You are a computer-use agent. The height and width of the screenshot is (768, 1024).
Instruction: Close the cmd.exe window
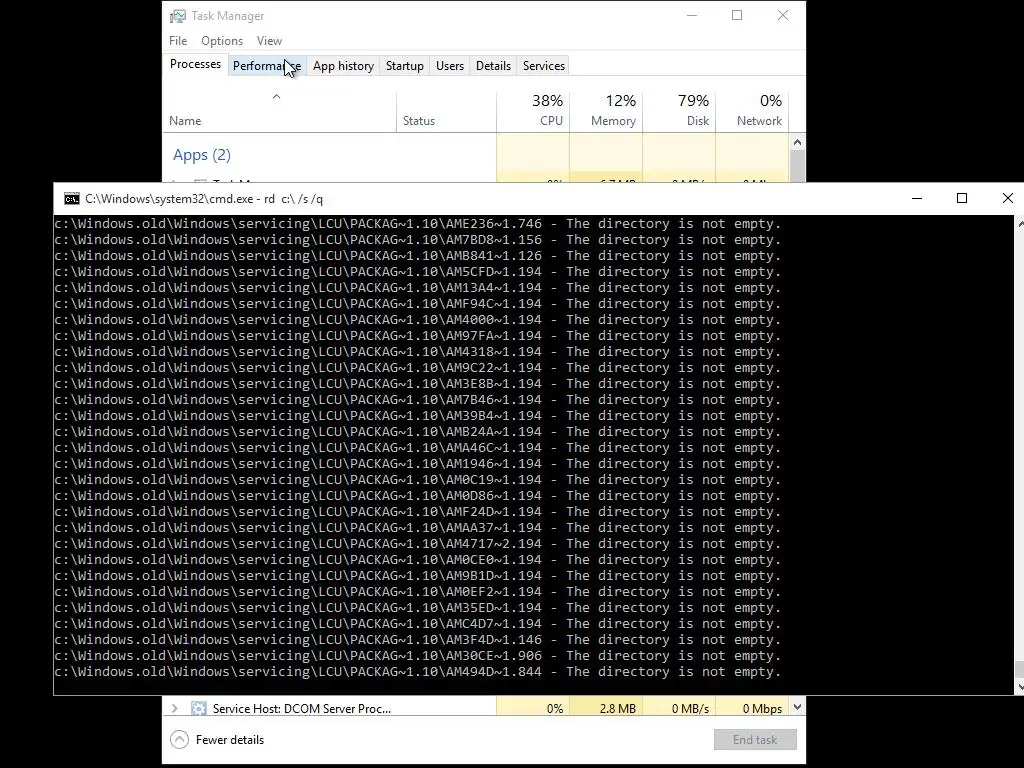[1007, 199]
